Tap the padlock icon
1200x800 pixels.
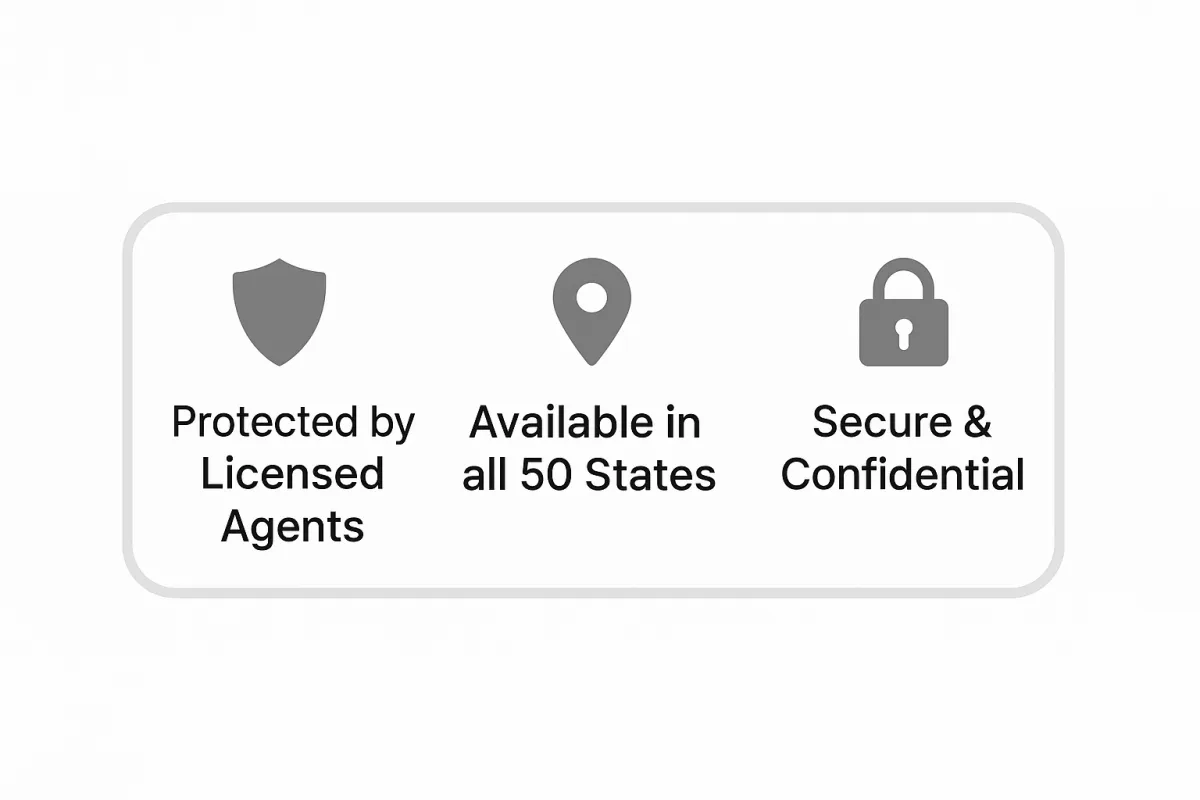[x=904, y=312]
